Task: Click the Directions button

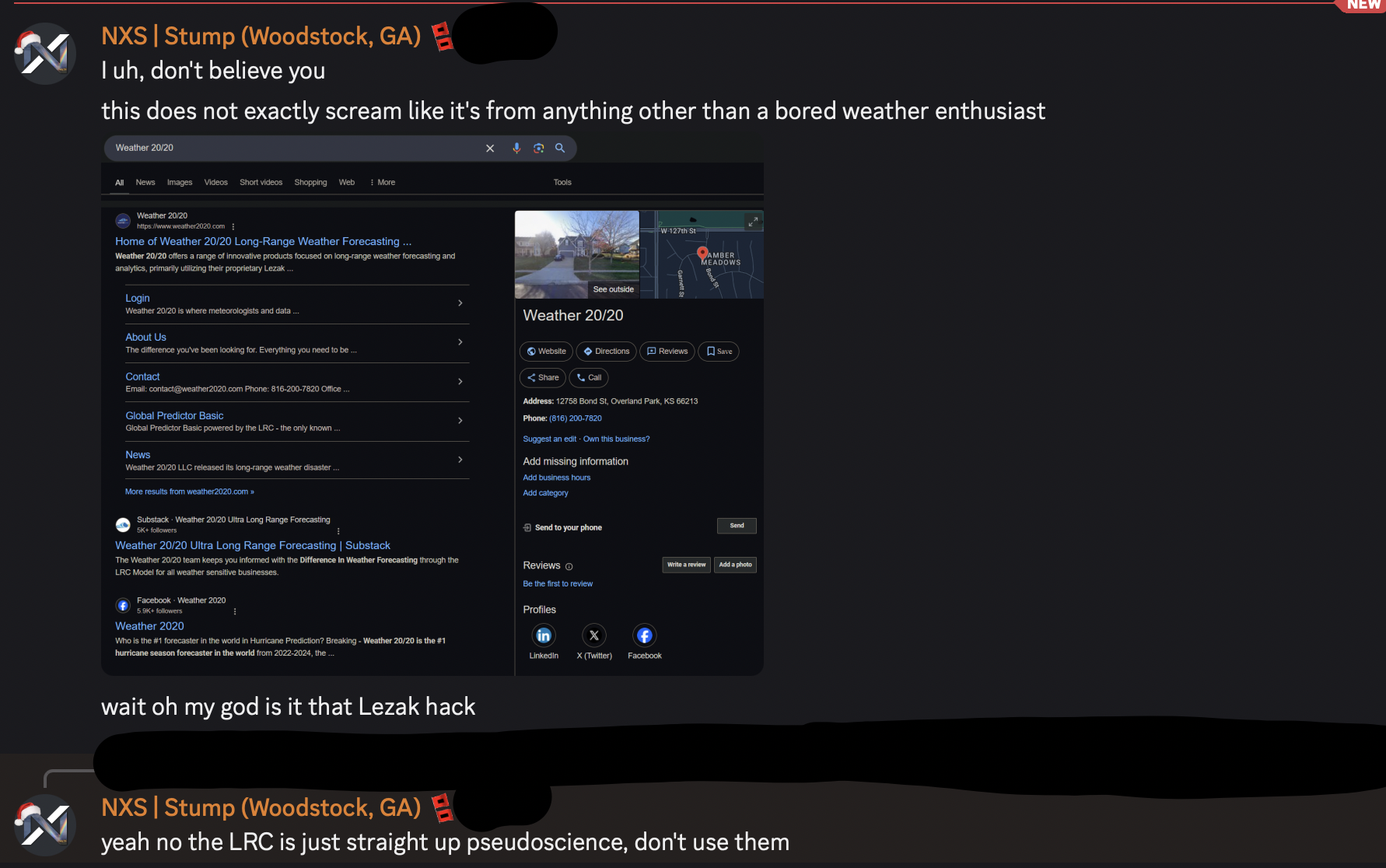Action: tap(607, 352)
